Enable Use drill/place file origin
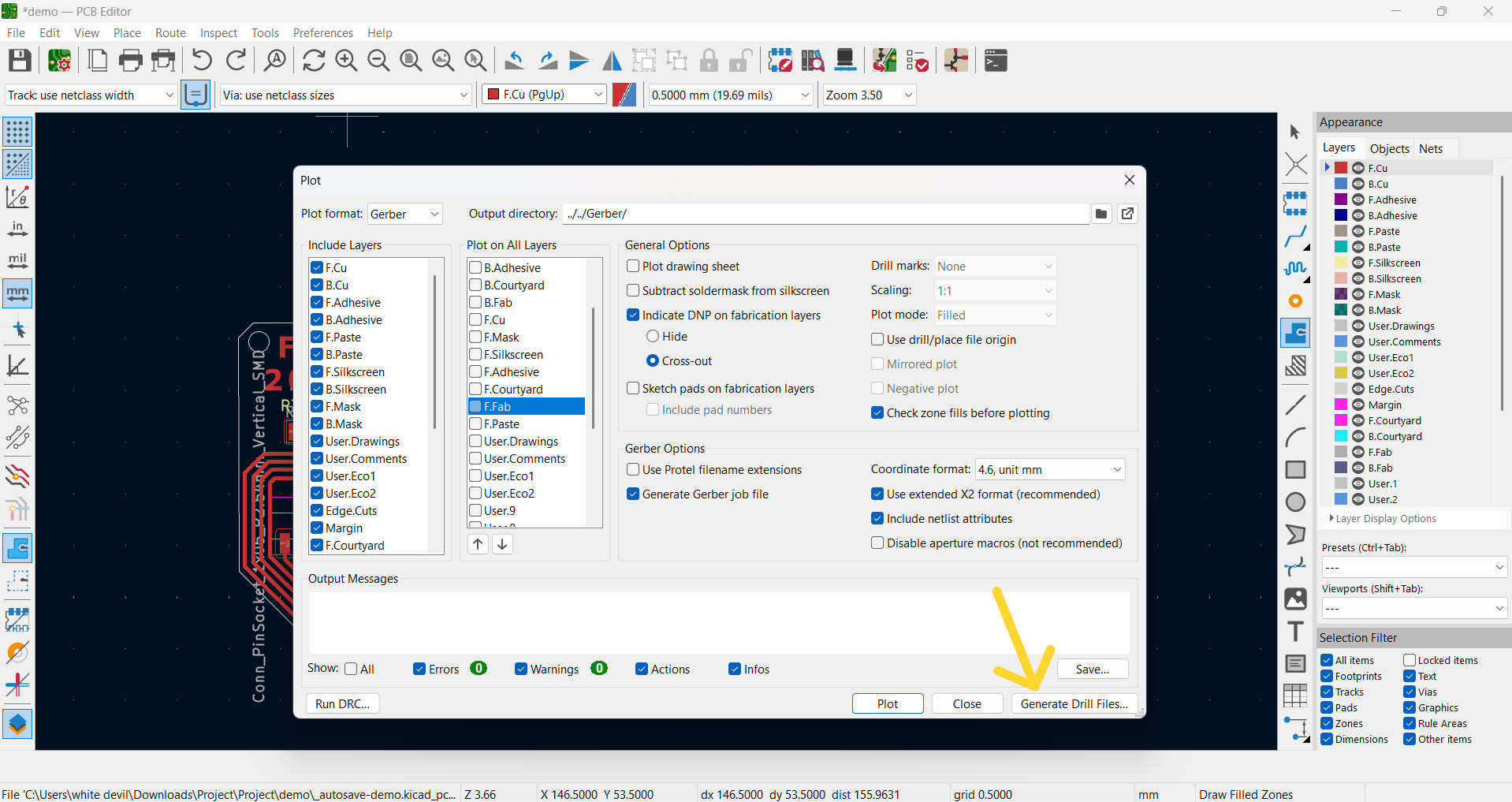Viewport: 1512px width, 802px height. (x=877, y=339)
